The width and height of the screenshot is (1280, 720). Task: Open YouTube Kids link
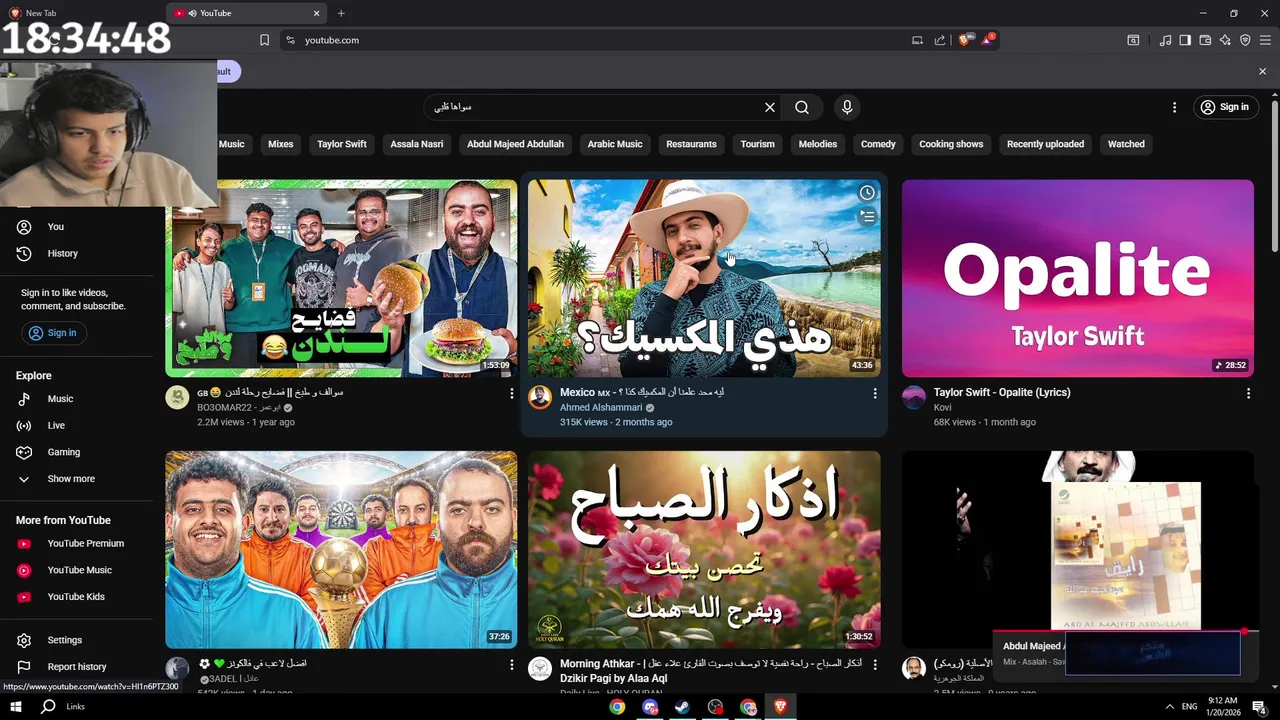pyautogui.click(x=76, y=597)
